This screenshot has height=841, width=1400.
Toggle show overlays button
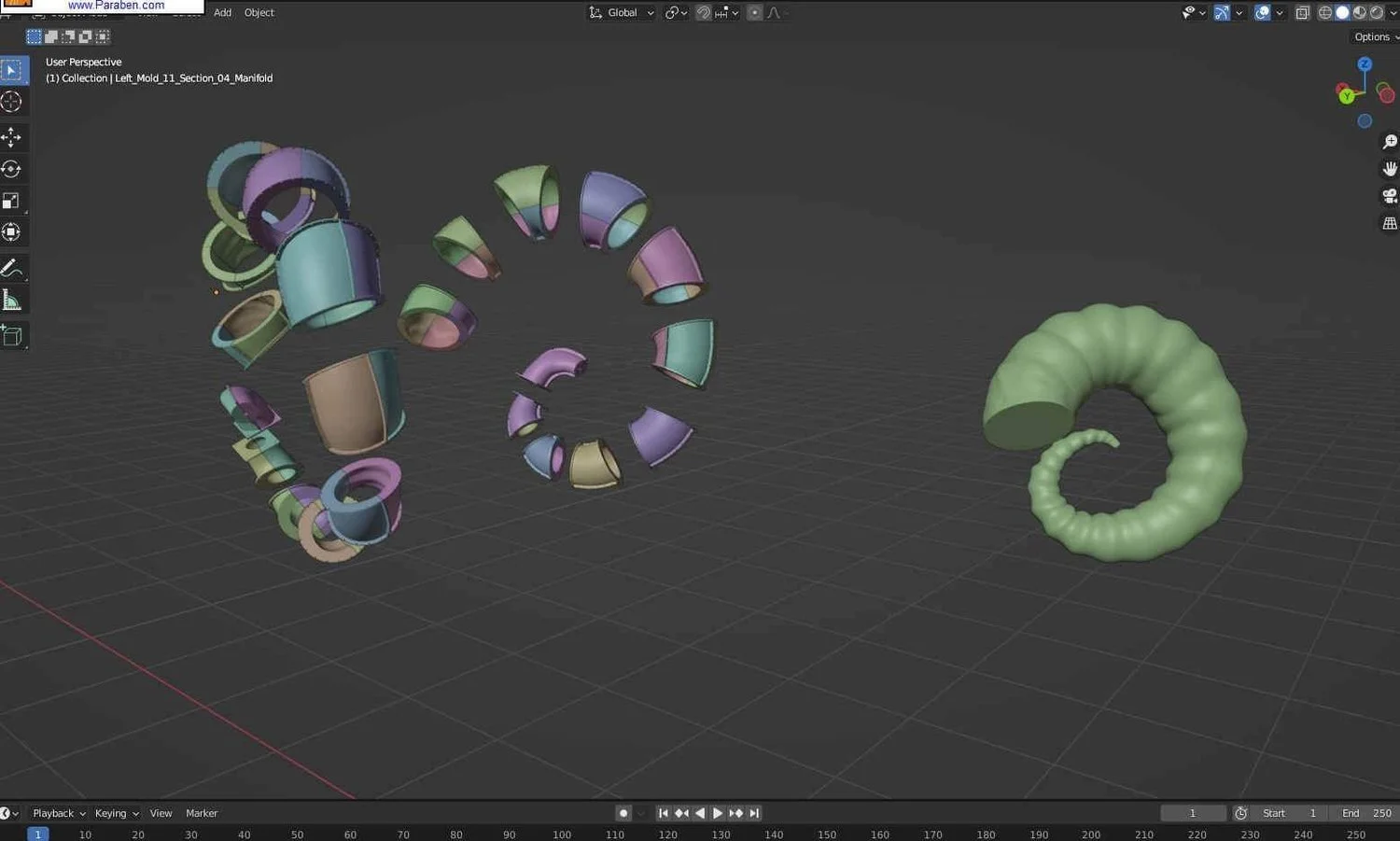point(1262,13)
